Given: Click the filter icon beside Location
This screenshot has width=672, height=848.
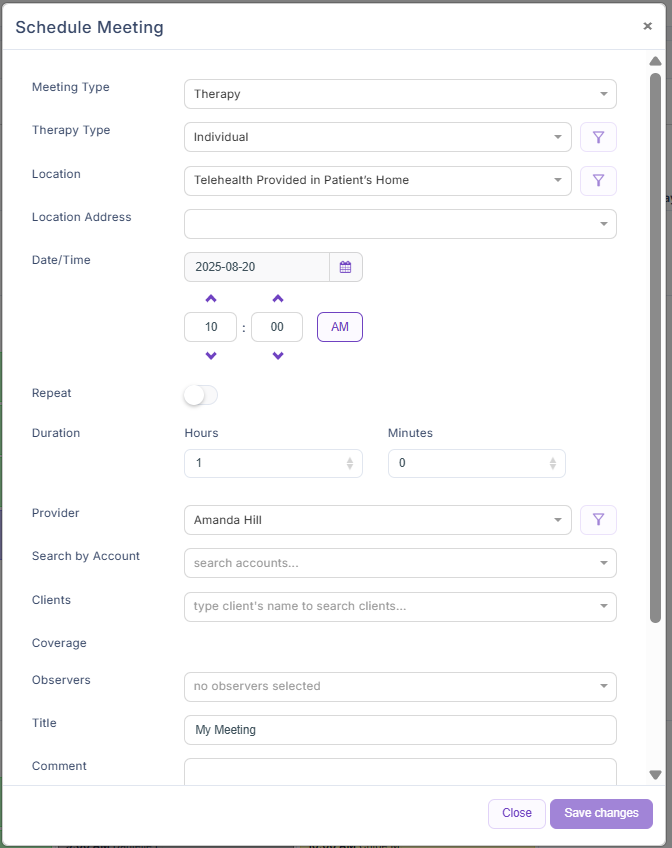Looking at the screenshot, I should click(598, 180).
